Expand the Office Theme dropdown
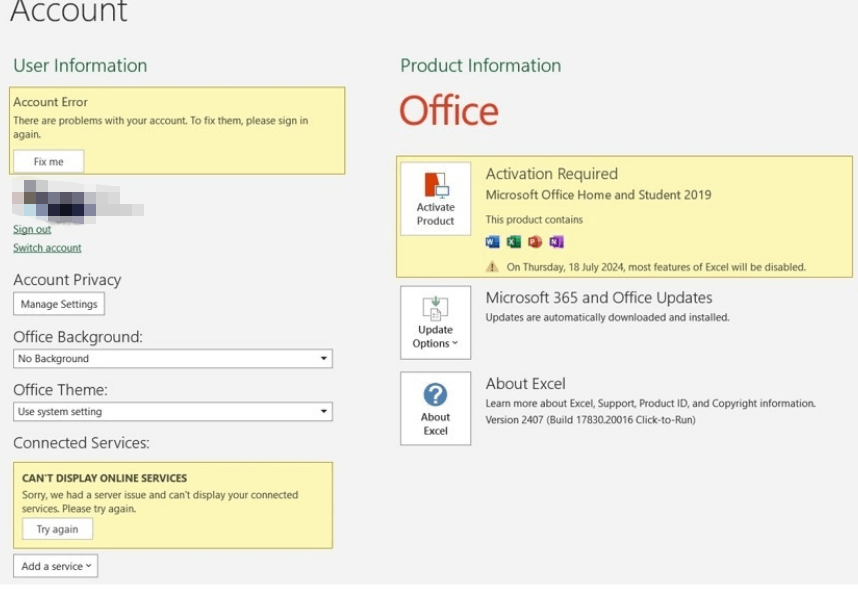 coord(173,412)
